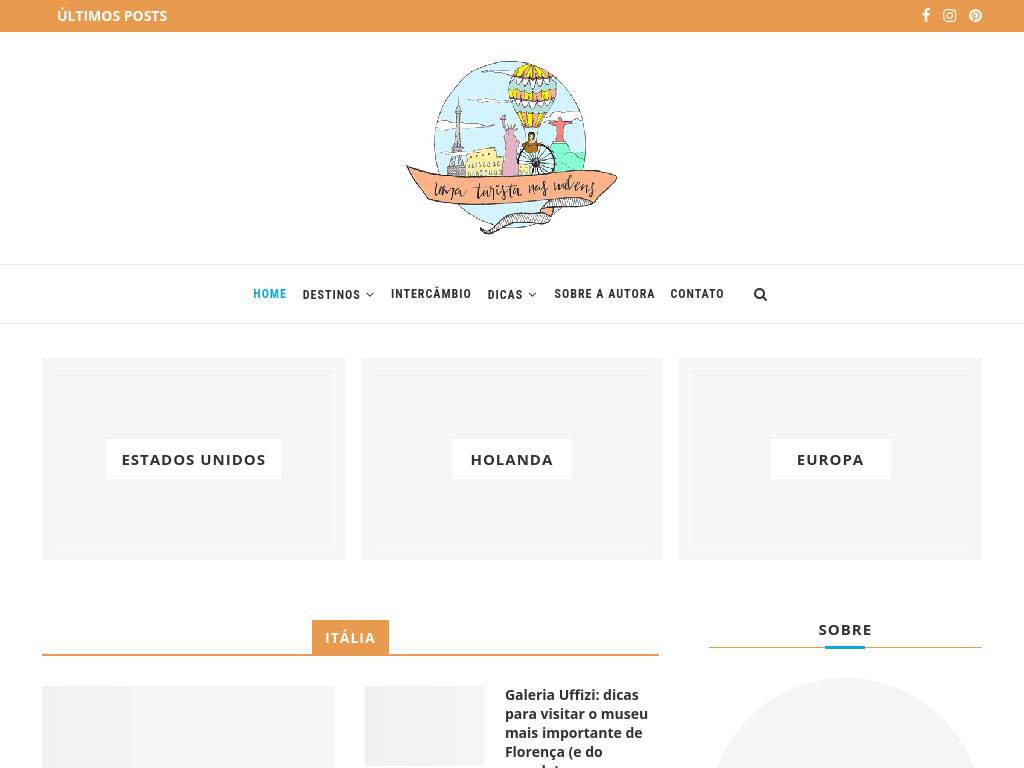
Task: Open the Europa category card
Action: [830, 458]
